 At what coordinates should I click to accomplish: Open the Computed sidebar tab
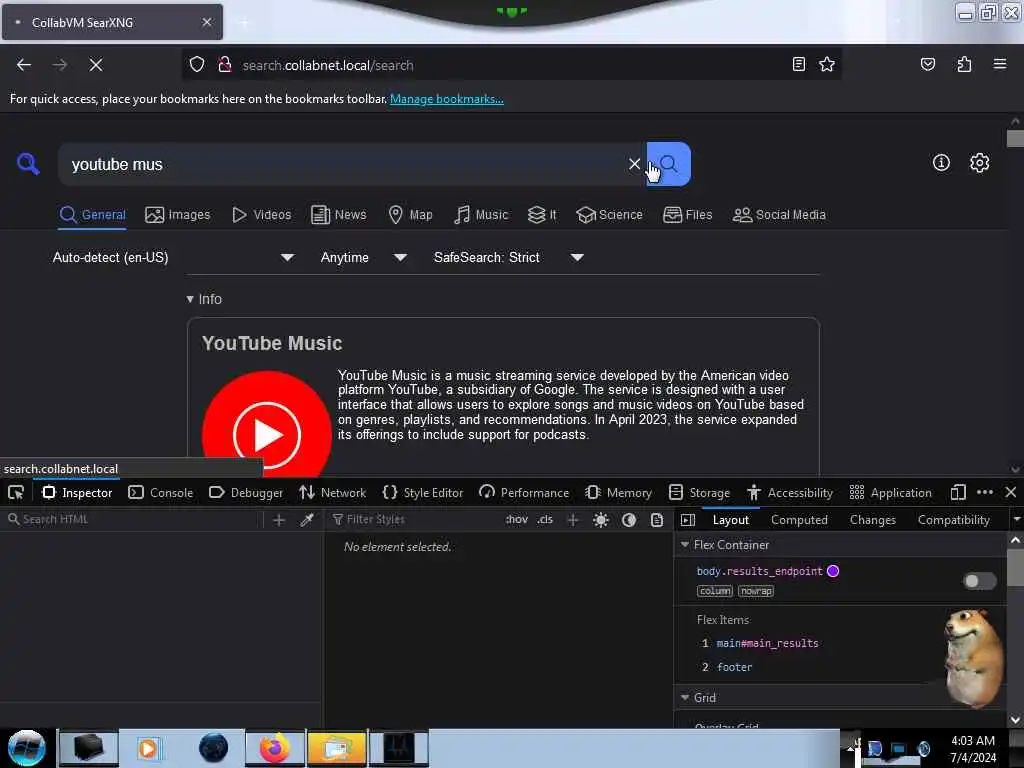point(799,520)
